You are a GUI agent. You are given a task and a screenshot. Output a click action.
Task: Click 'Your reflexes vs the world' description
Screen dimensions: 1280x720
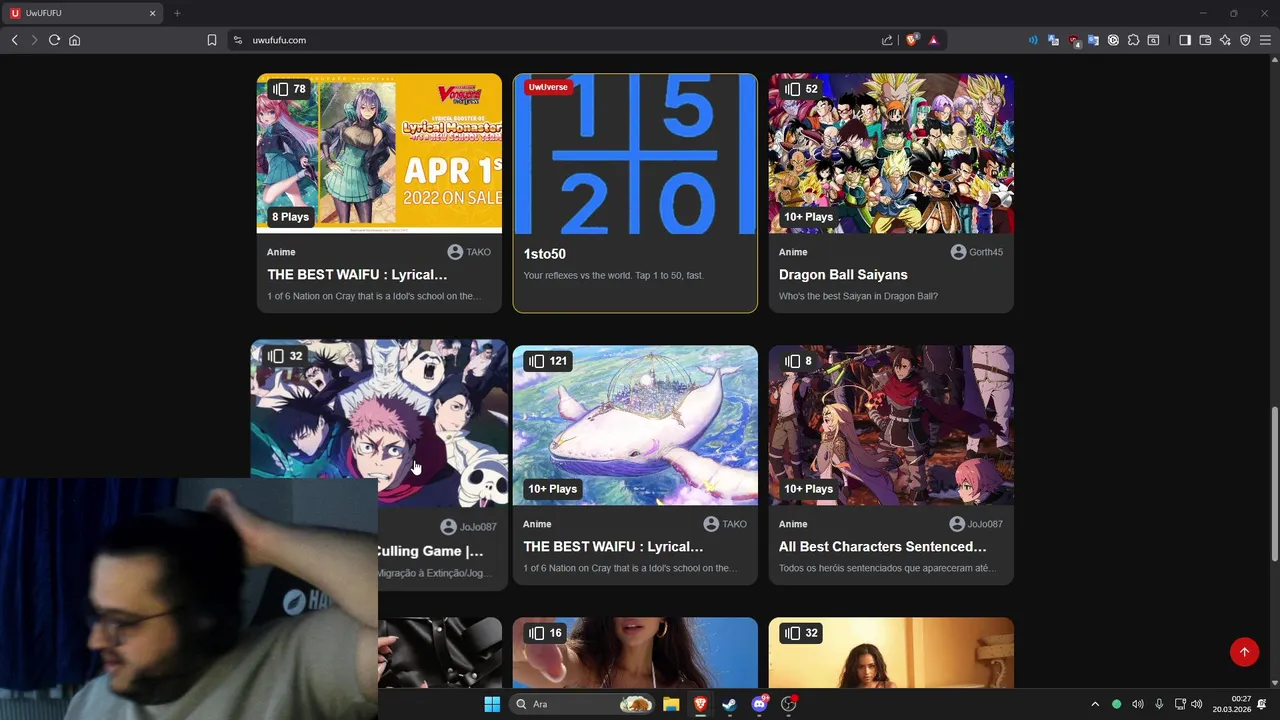(613, 275)
